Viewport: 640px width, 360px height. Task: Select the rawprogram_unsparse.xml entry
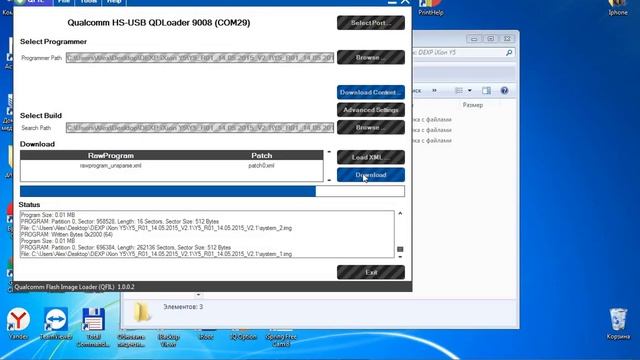111,166
